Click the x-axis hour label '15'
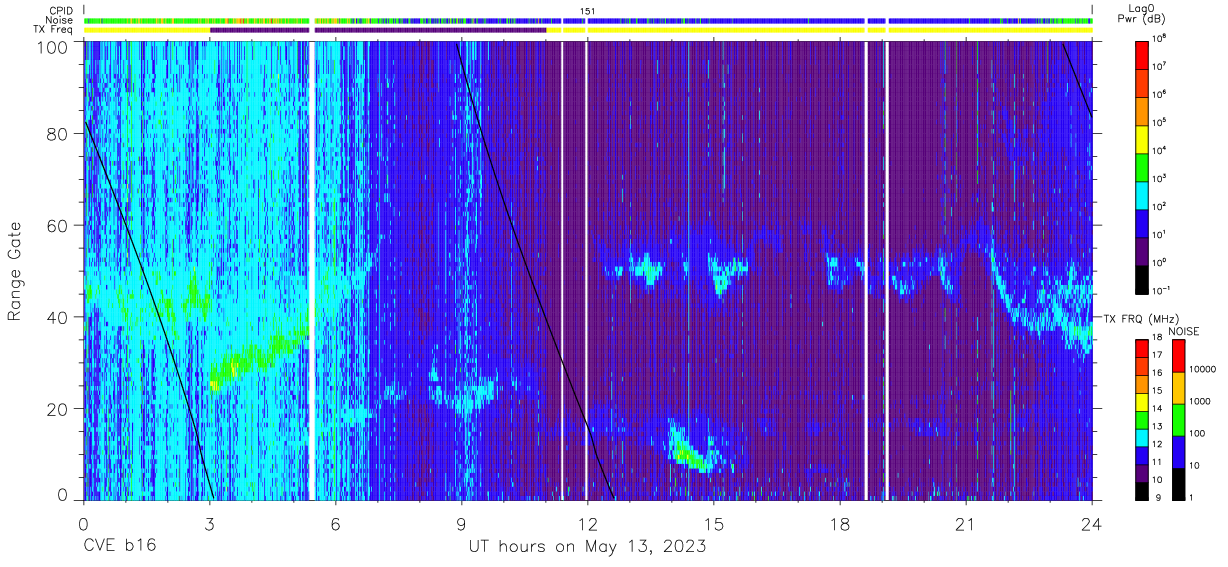 pos(714,523)
